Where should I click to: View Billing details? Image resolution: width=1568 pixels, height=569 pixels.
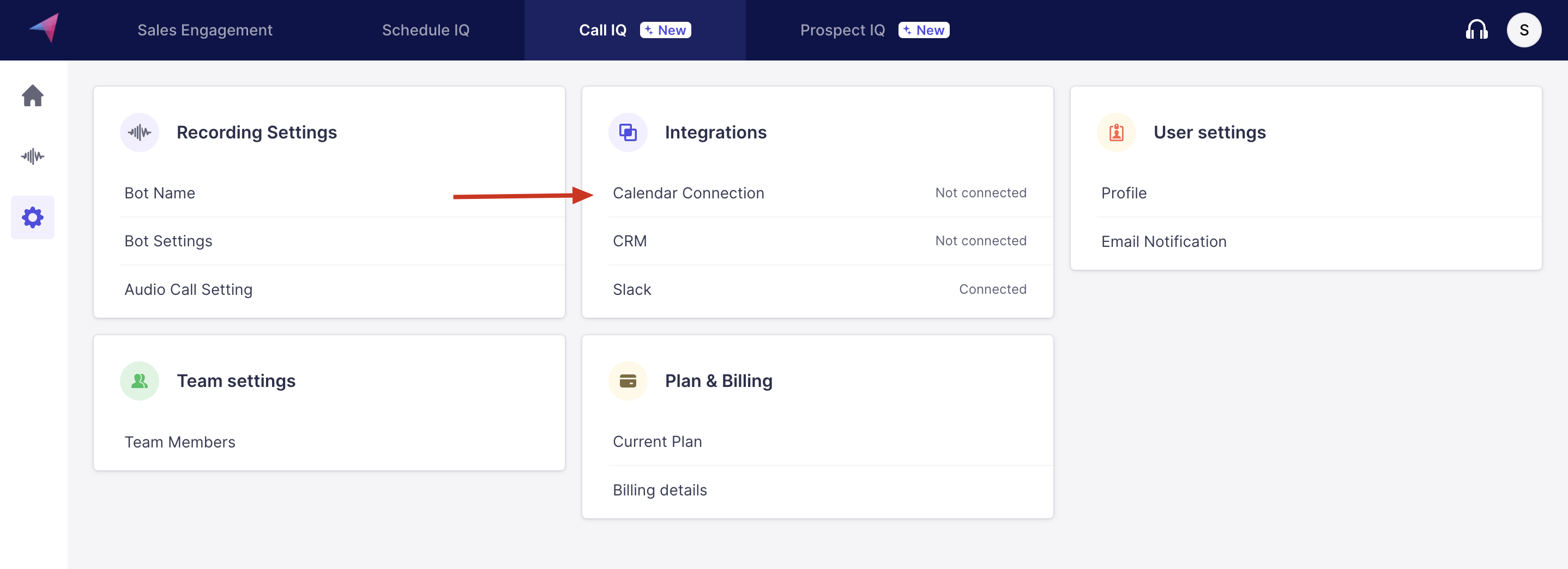660,490
